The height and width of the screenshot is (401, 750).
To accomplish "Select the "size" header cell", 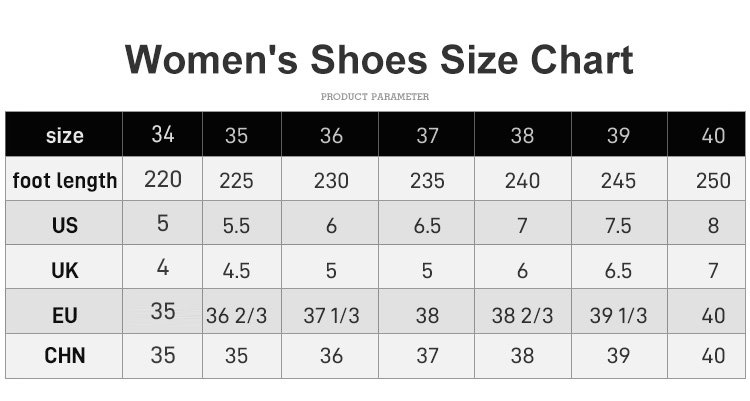I will coord(65,136).
